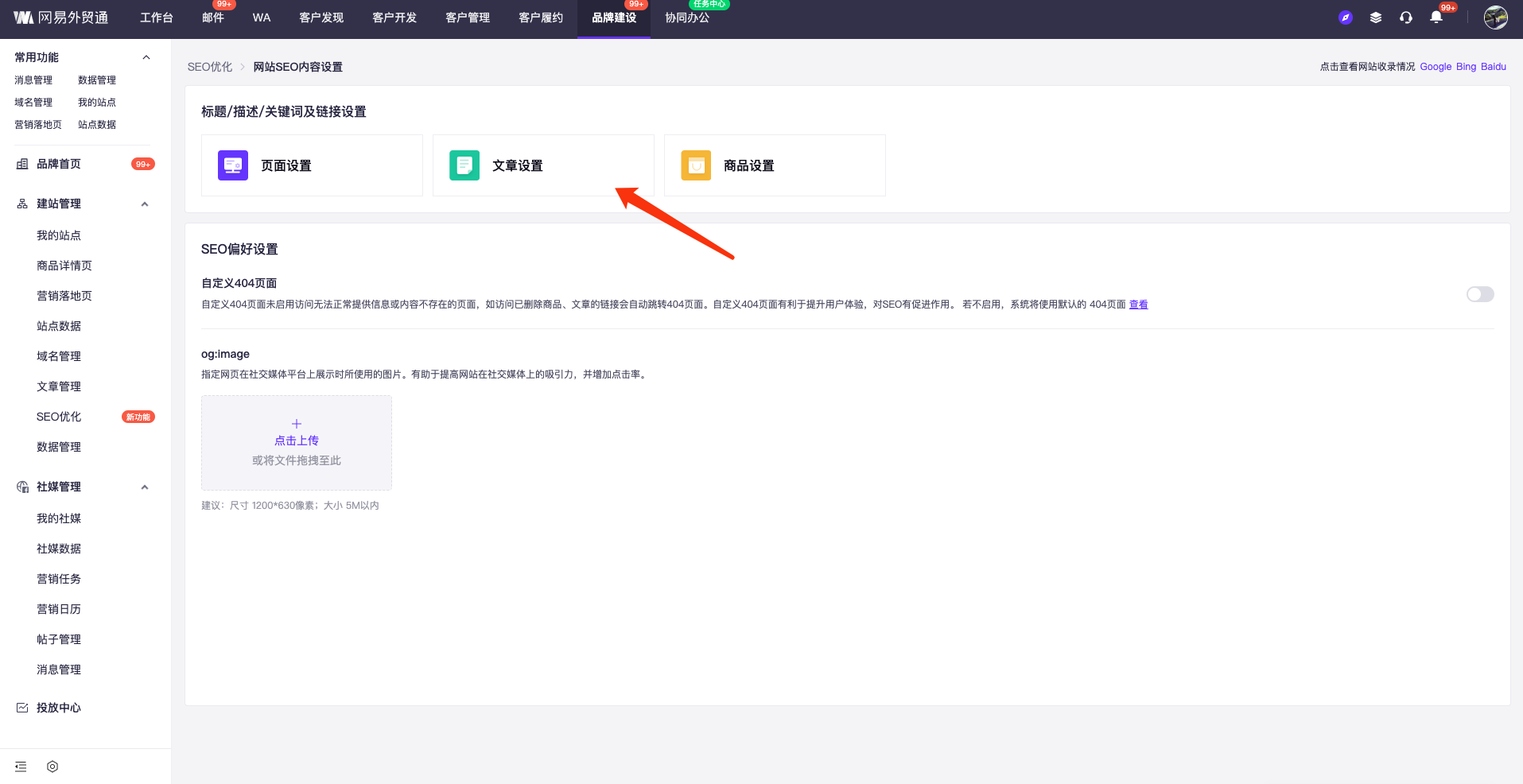This screenshot has width=1523, height=784.
Task: Collapse the 建站管理 menu group
Action: pyautogui.click(x=145, y=204)
